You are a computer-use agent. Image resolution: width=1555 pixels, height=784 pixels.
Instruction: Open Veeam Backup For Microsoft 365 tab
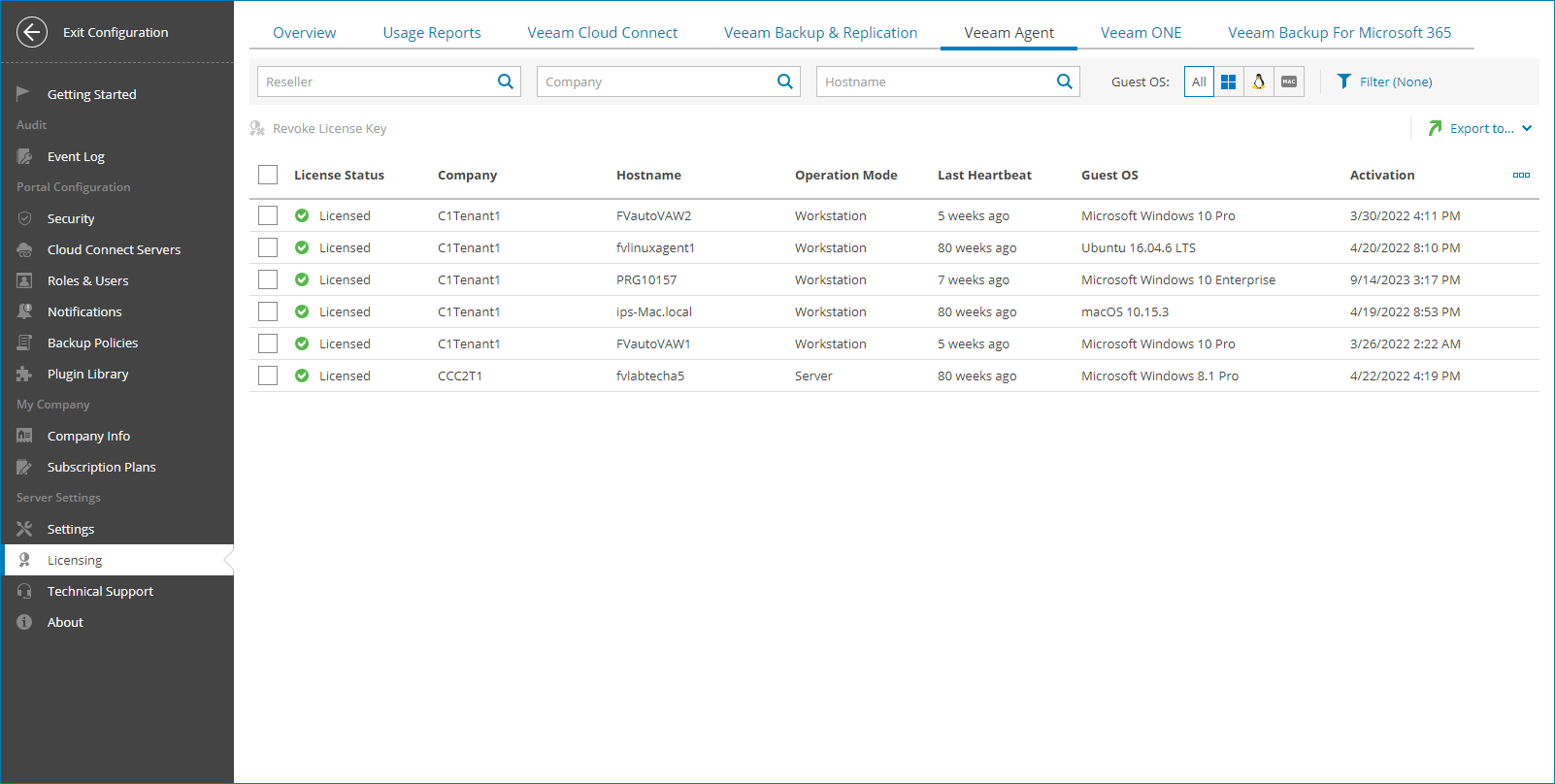click(1340, 32)
